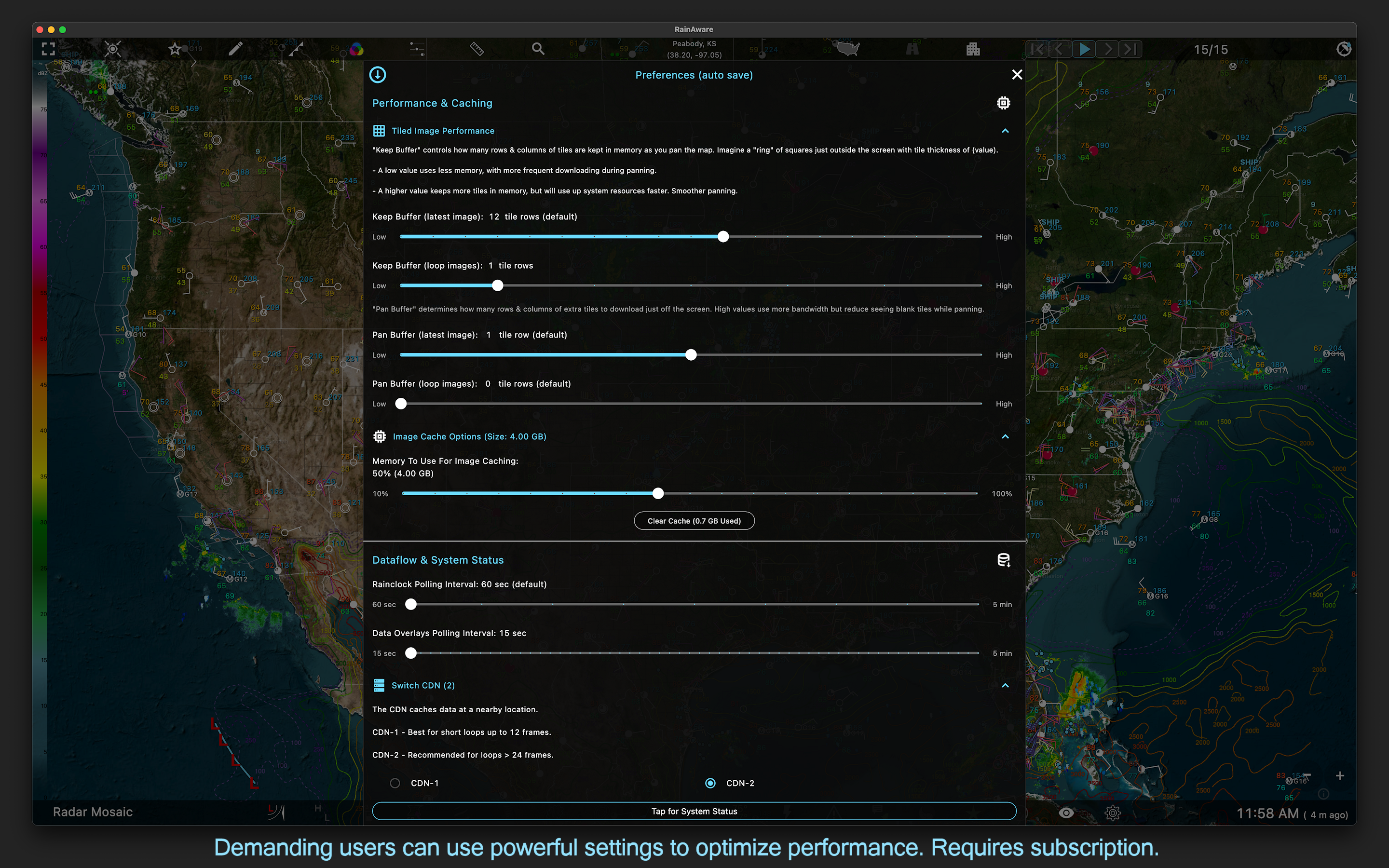Click the Radar Mosaic product label
The height and width of the screenshot is (868, 1389).
pos(93,812)
